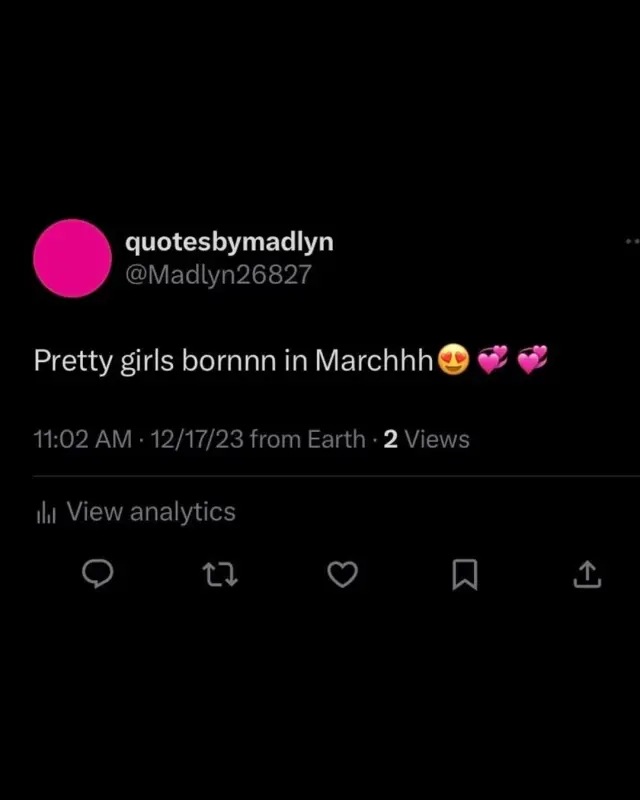Repost the tweet using the retweet arrows
Image resolution: width=640 pixels, height=800 pixels.
tap(220, 574)
